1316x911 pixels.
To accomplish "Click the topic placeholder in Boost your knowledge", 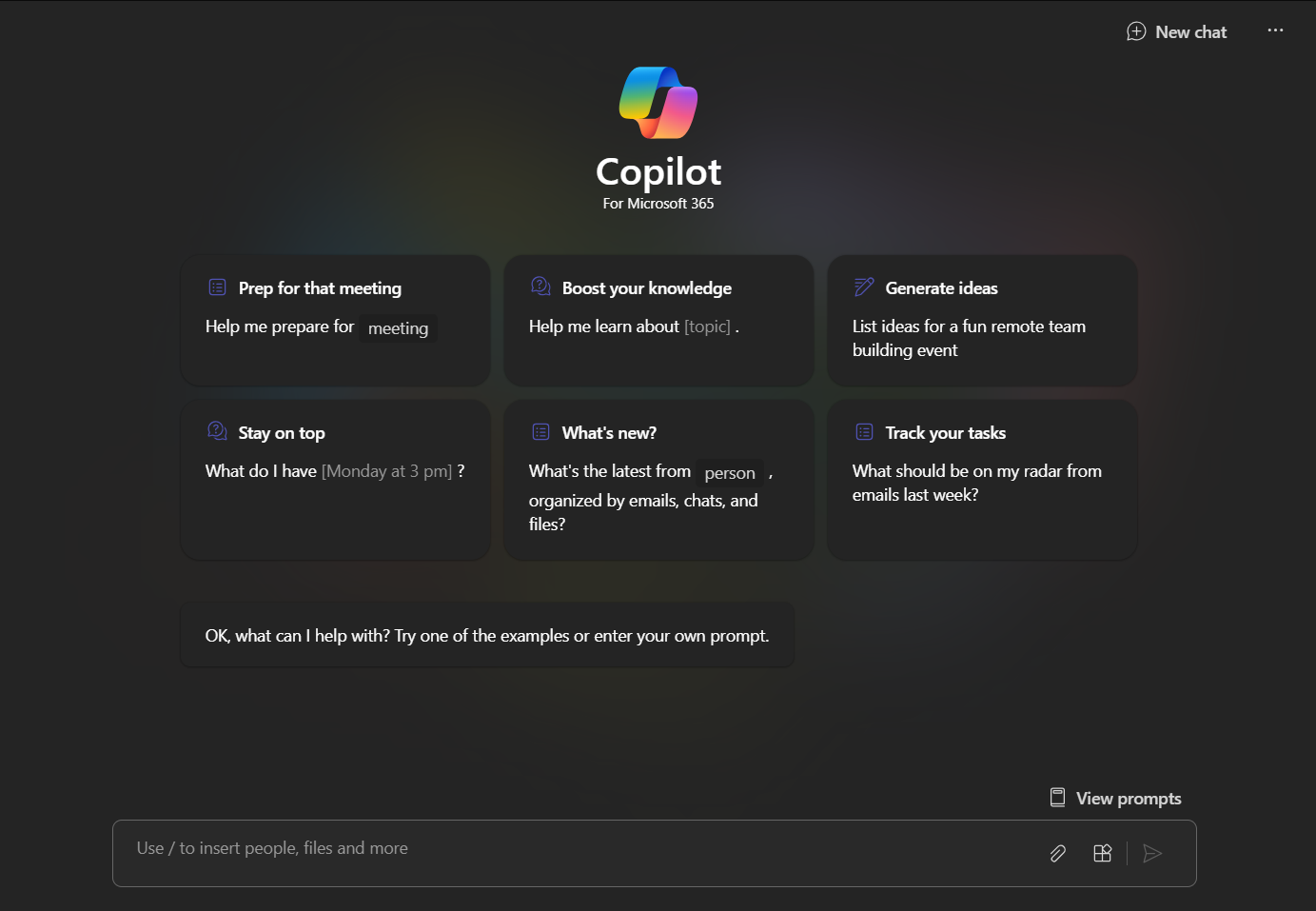I will tap(708, 326).
